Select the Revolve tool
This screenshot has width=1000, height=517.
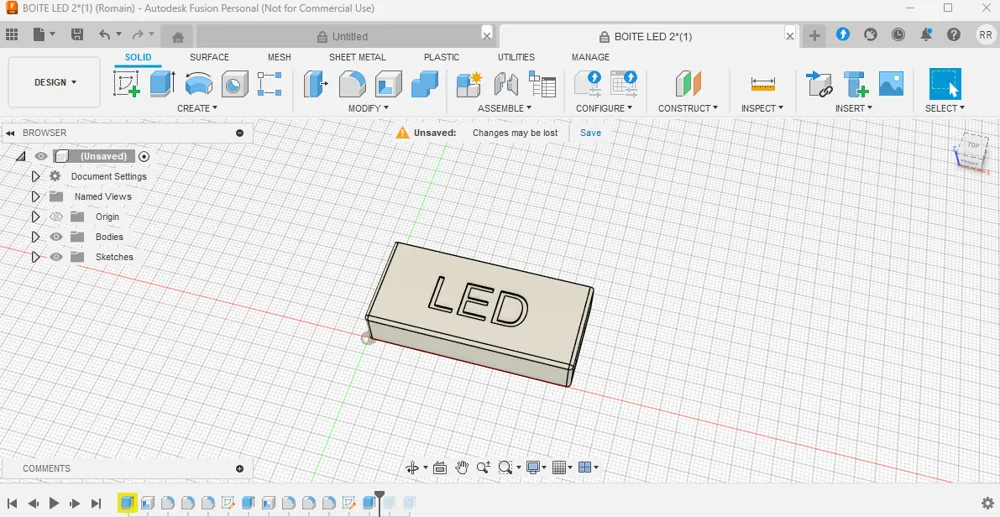(198, 84)
